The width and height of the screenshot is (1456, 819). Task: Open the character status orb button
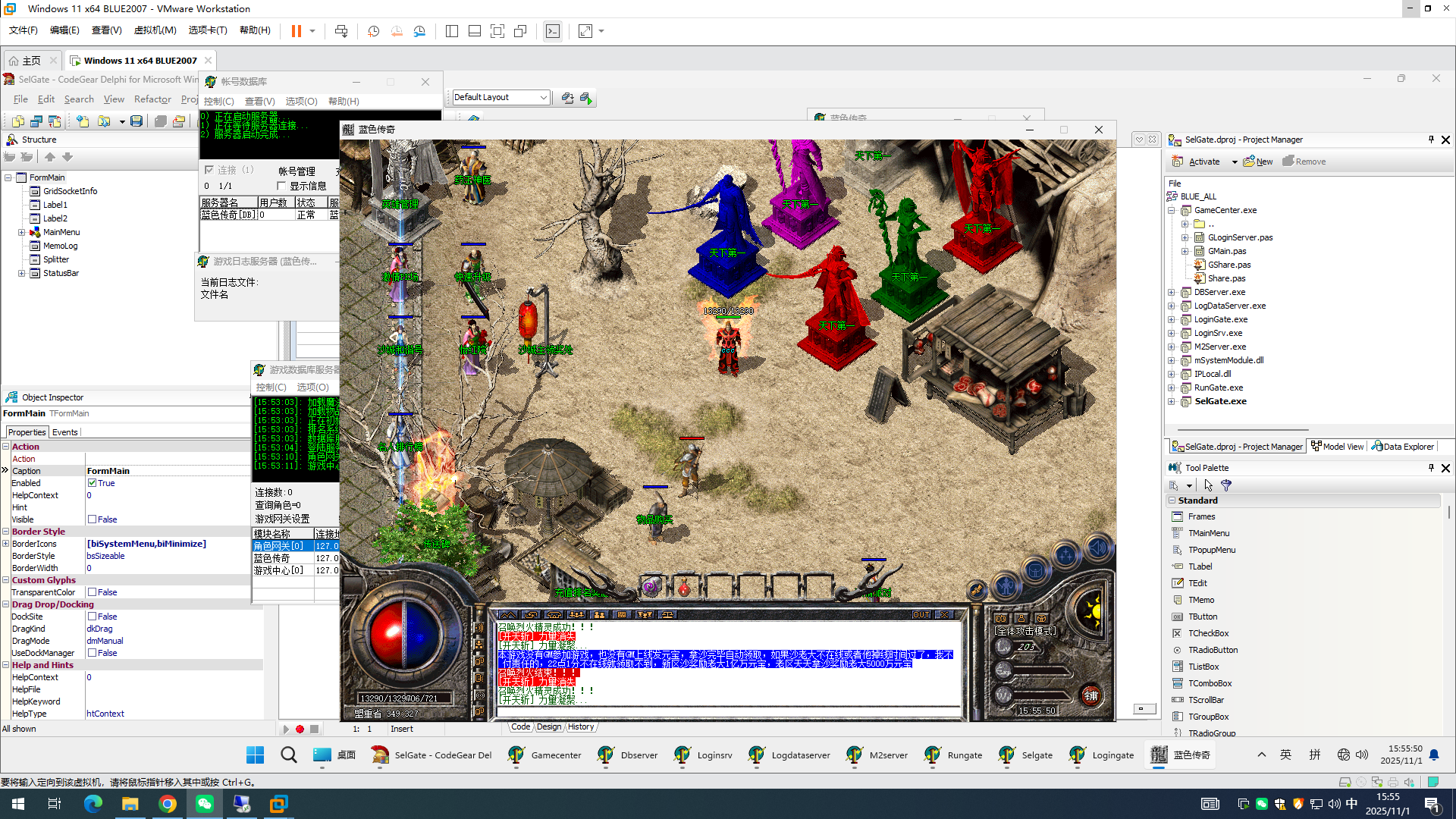click(x=1006, y=585)
